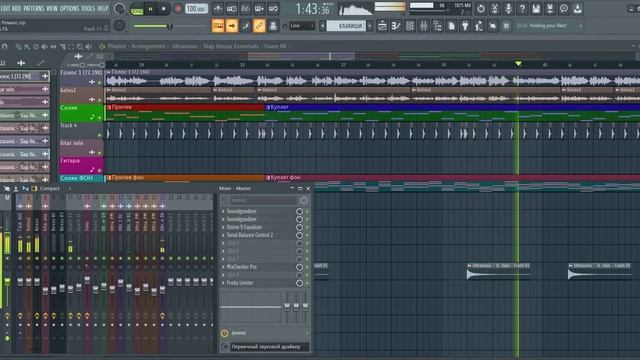Open the pattern selector field
Image resolution: width=640 pixels, height=360 pixels.
346,26
